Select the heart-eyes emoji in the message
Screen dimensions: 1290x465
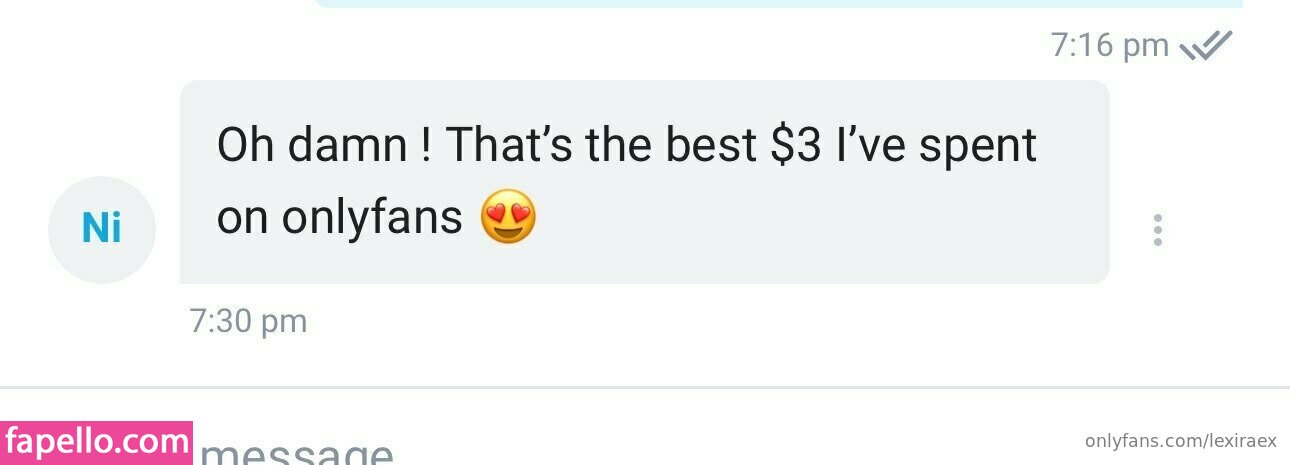[508, 217]
